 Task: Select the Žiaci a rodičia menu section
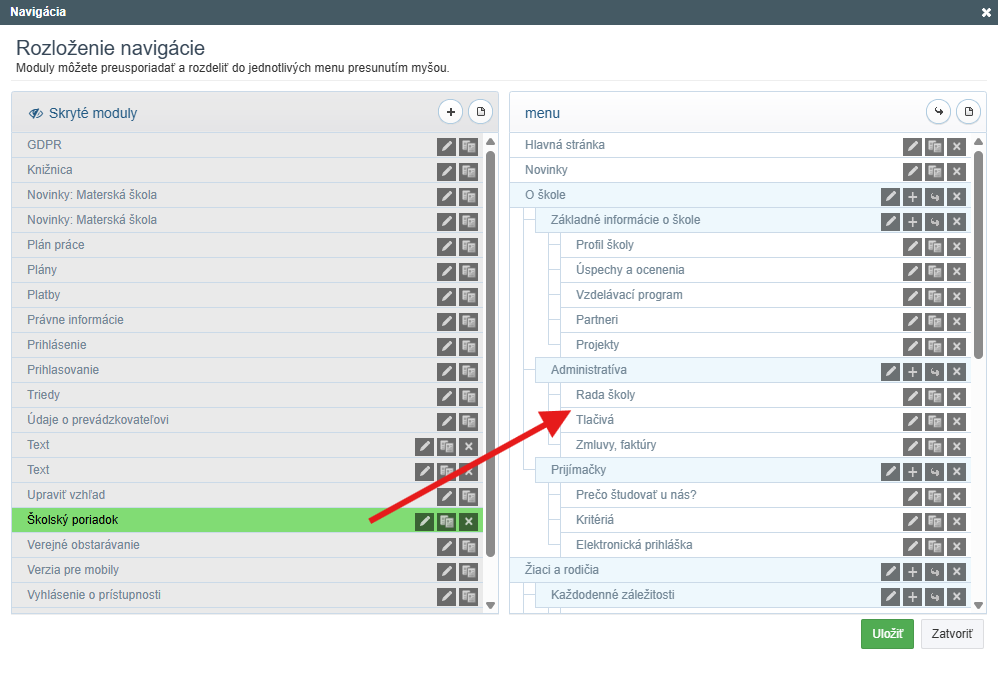click(561, 570)
